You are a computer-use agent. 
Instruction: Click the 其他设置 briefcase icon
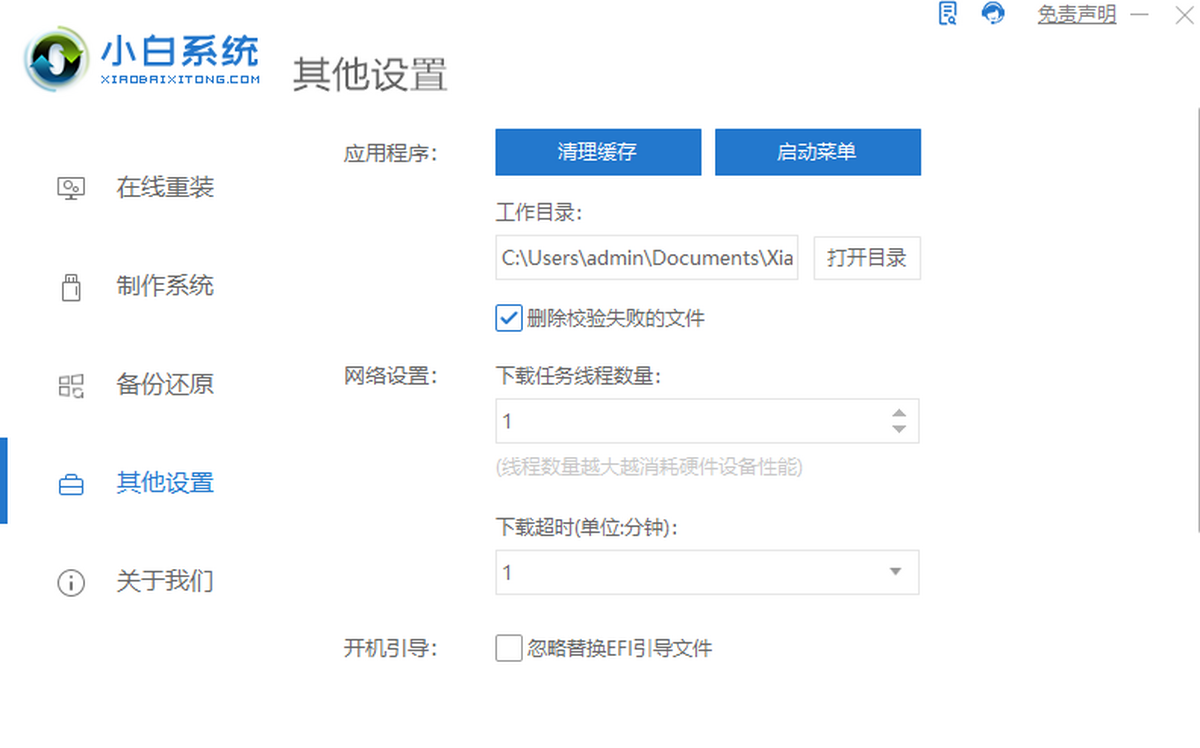(71, 484)
